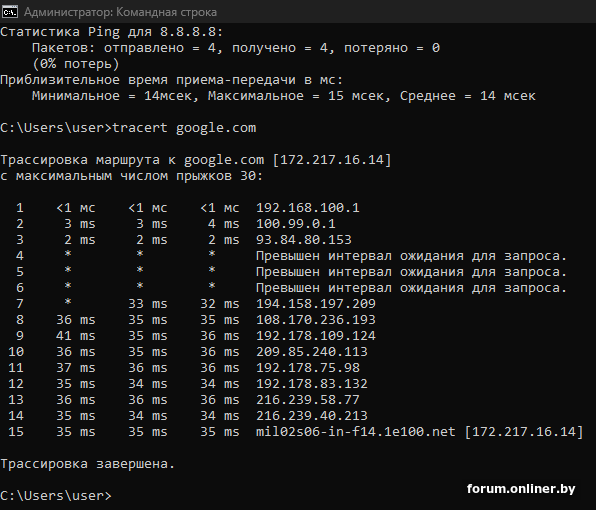Click the IP address 209.85.240.113 in hop 10
This screenshot has height=510, width=596.
(x=312, y=352)
